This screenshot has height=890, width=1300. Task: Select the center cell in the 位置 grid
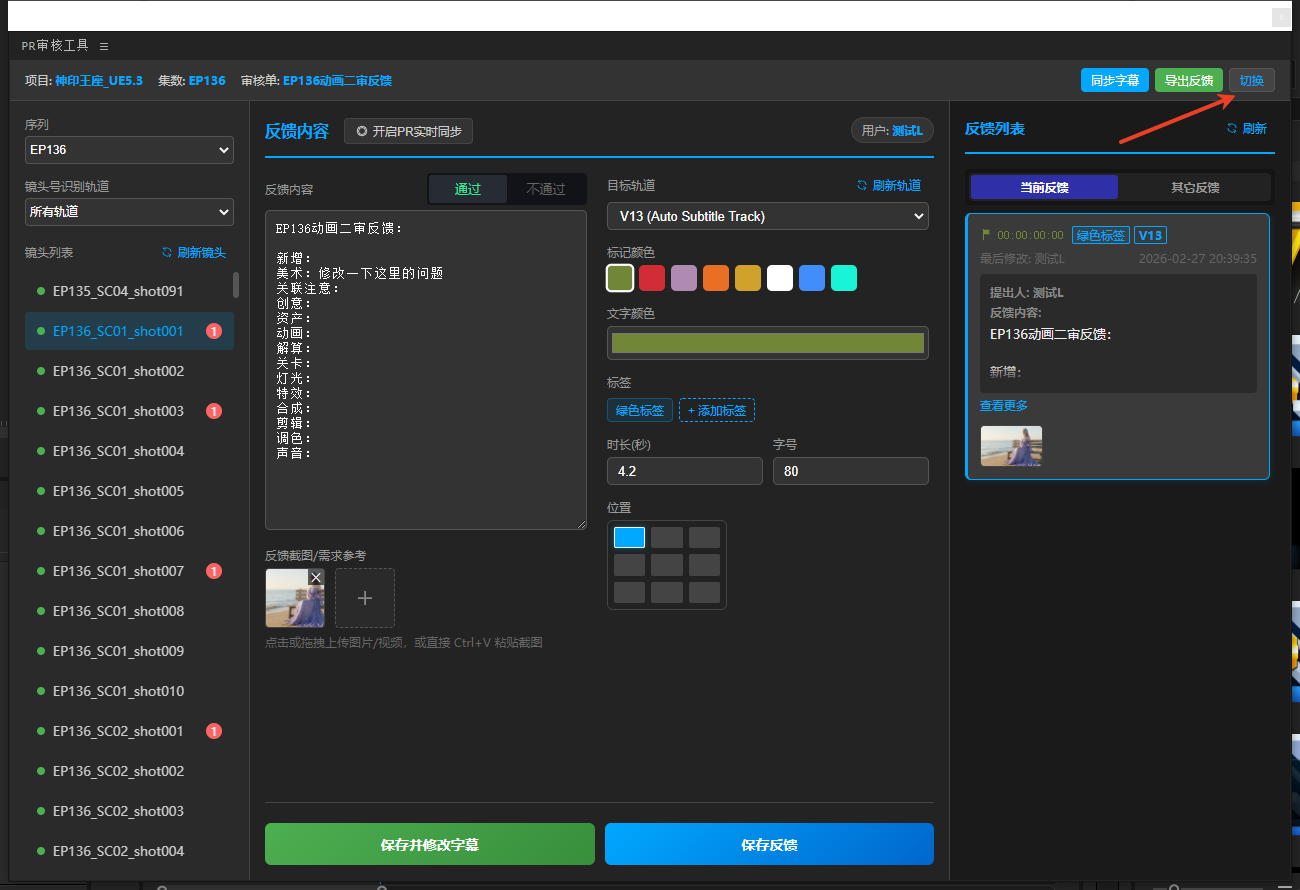(667, 565)
